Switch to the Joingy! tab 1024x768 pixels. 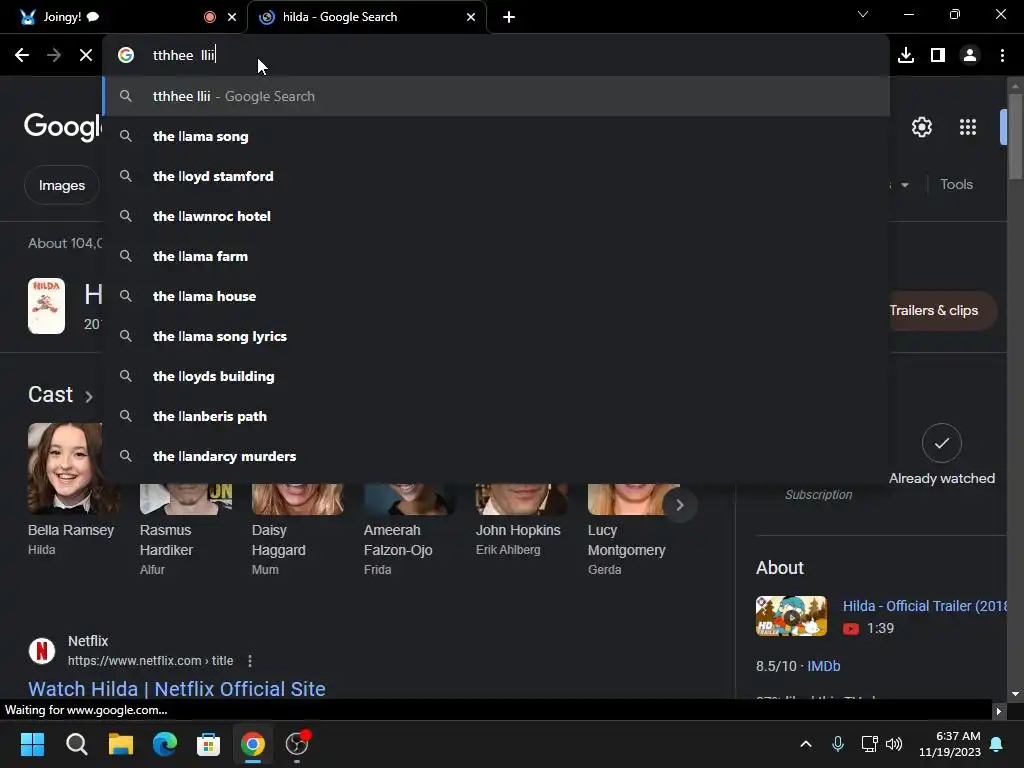click(123, 17)
